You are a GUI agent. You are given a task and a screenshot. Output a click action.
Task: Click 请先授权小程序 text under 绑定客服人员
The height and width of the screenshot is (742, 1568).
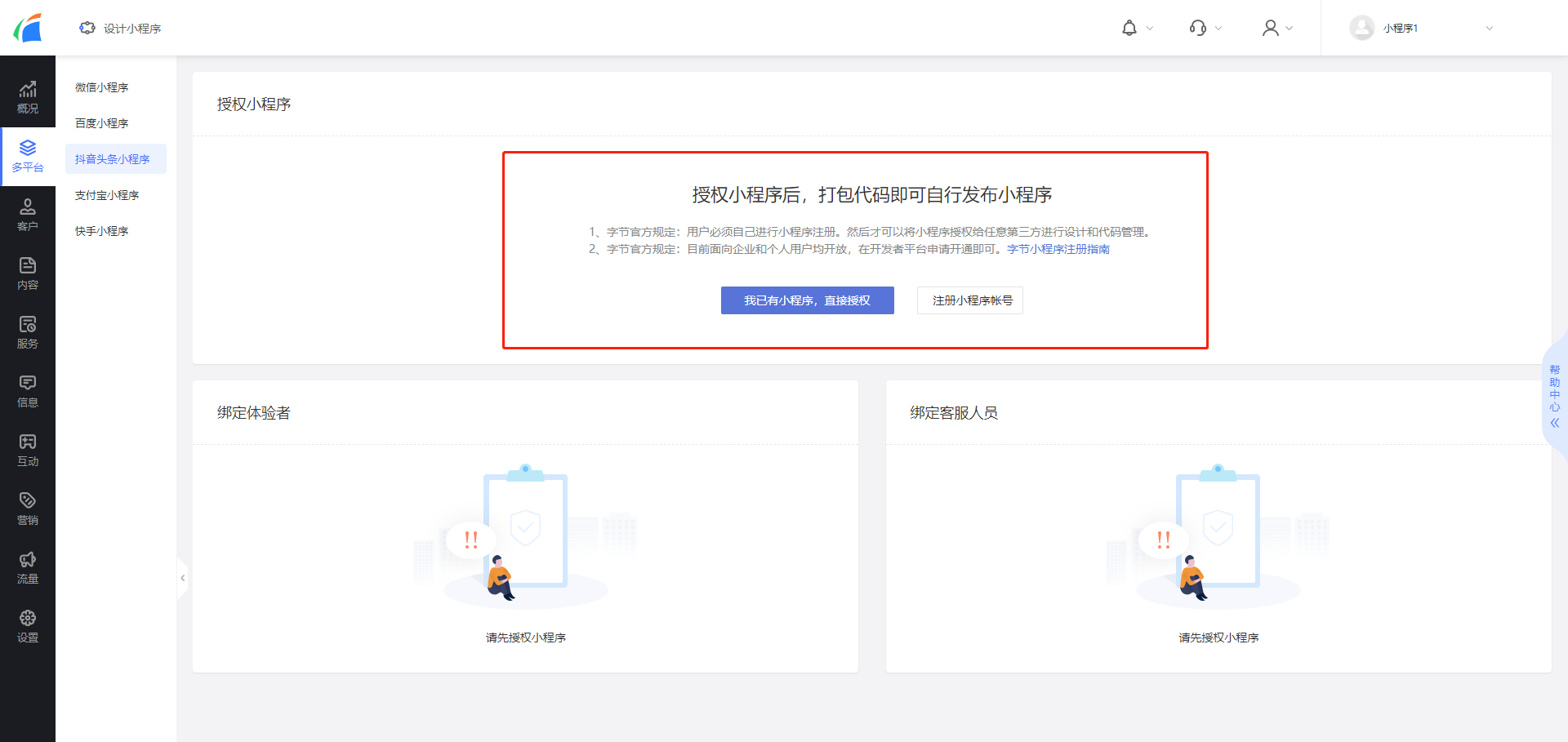pyautogui.click(x=1218, y=638)
